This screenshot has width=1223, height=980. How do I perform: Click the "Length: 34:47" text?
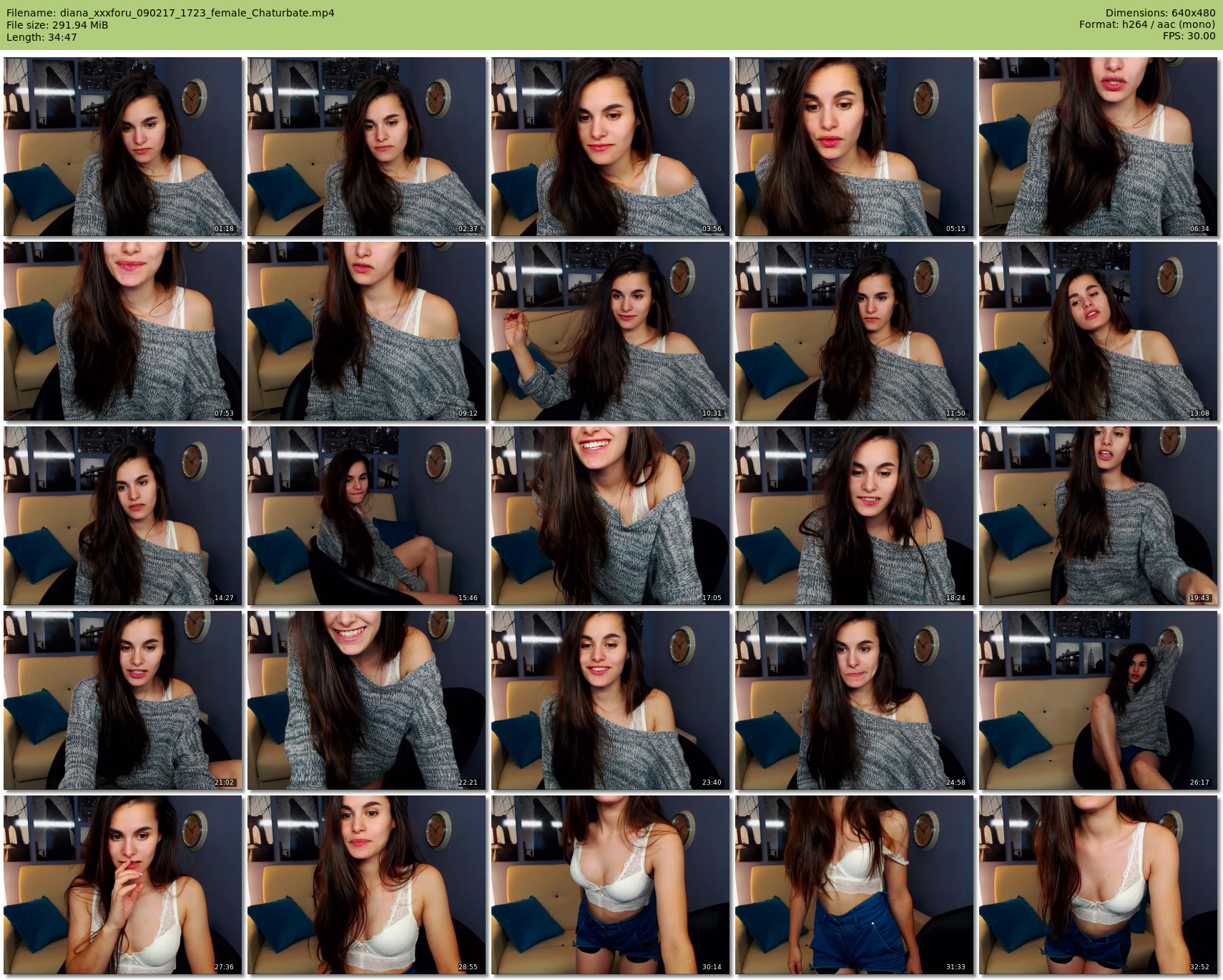click(41, 37)
